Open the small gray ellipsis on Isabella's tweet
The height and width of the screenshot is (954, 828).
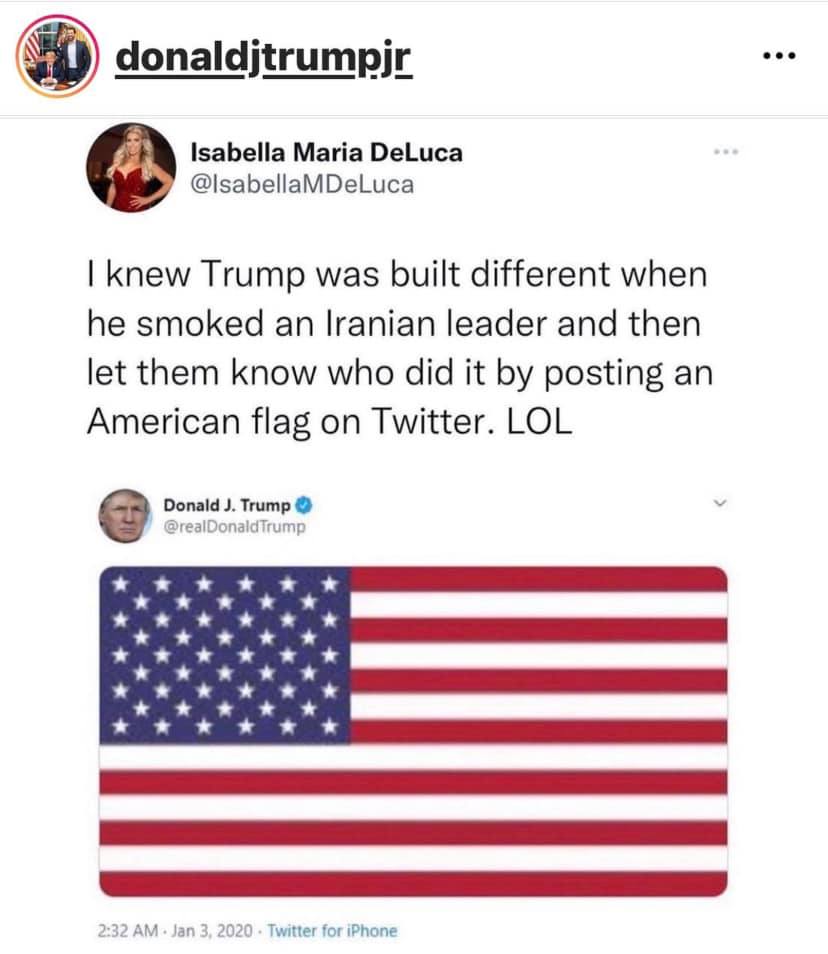[725, 152]
